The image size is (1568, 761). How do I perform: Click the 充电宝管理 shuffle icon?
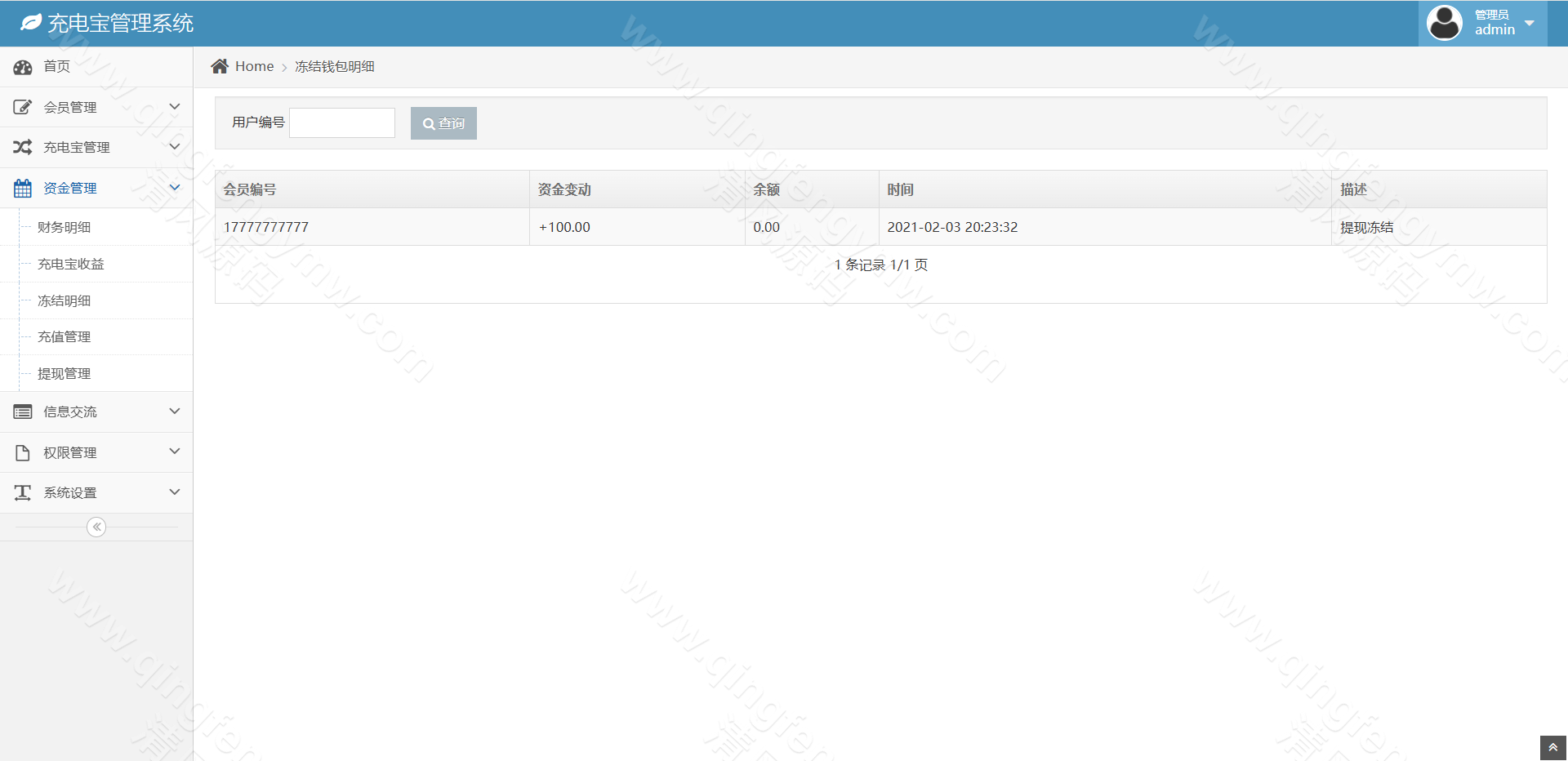[22, 147]
